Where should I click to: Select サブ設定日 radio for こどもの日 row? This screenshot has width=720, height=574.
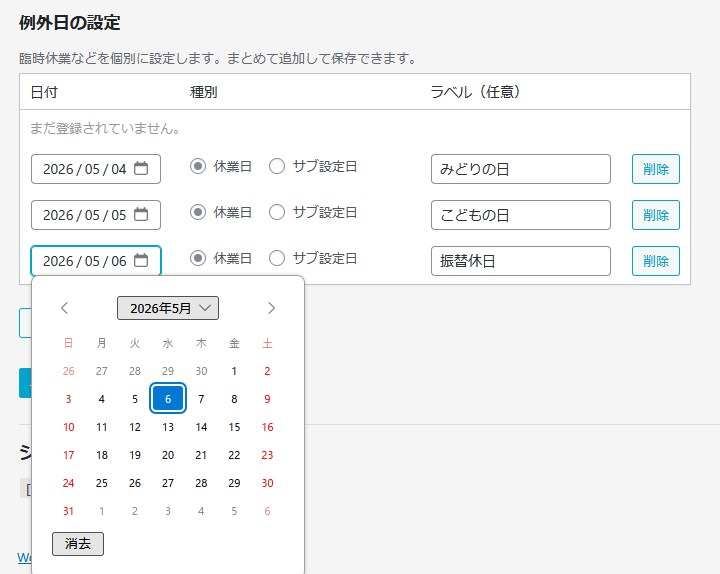coord(277,212)
